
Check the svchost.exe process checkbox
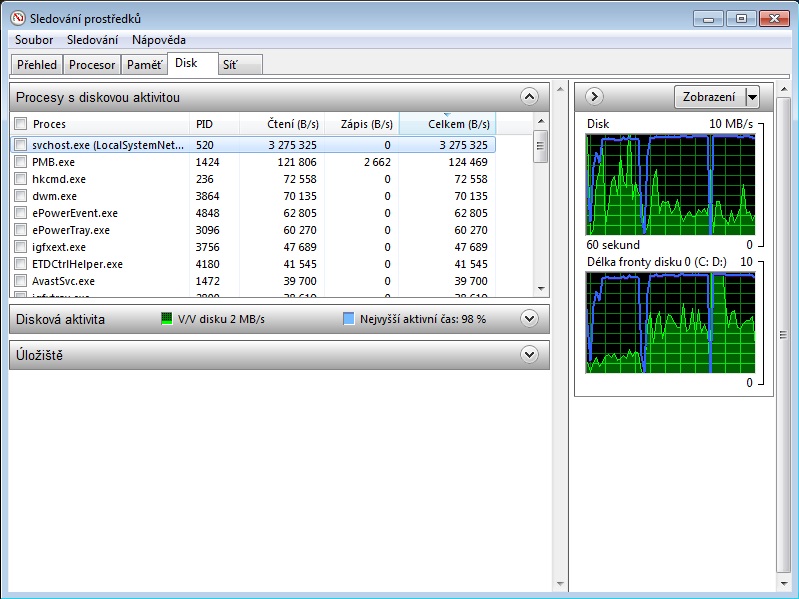click(x=20, y=145)
